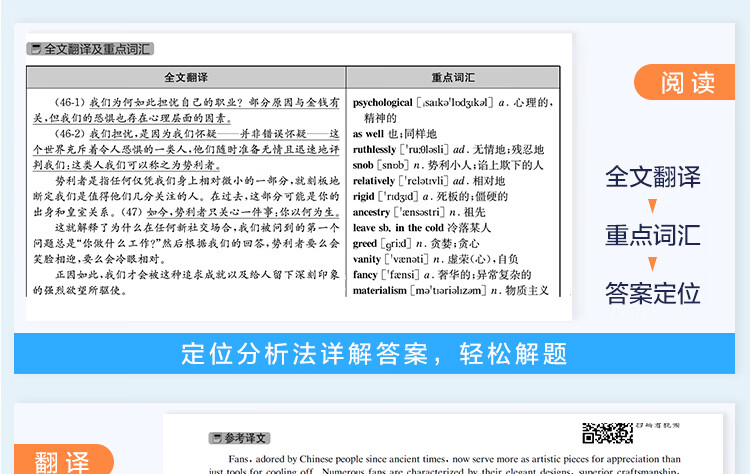The height and width of the screenshot is (474, 750).
Task: Click the 答案定位 step in right sidebar
Action: pos(652,294)
